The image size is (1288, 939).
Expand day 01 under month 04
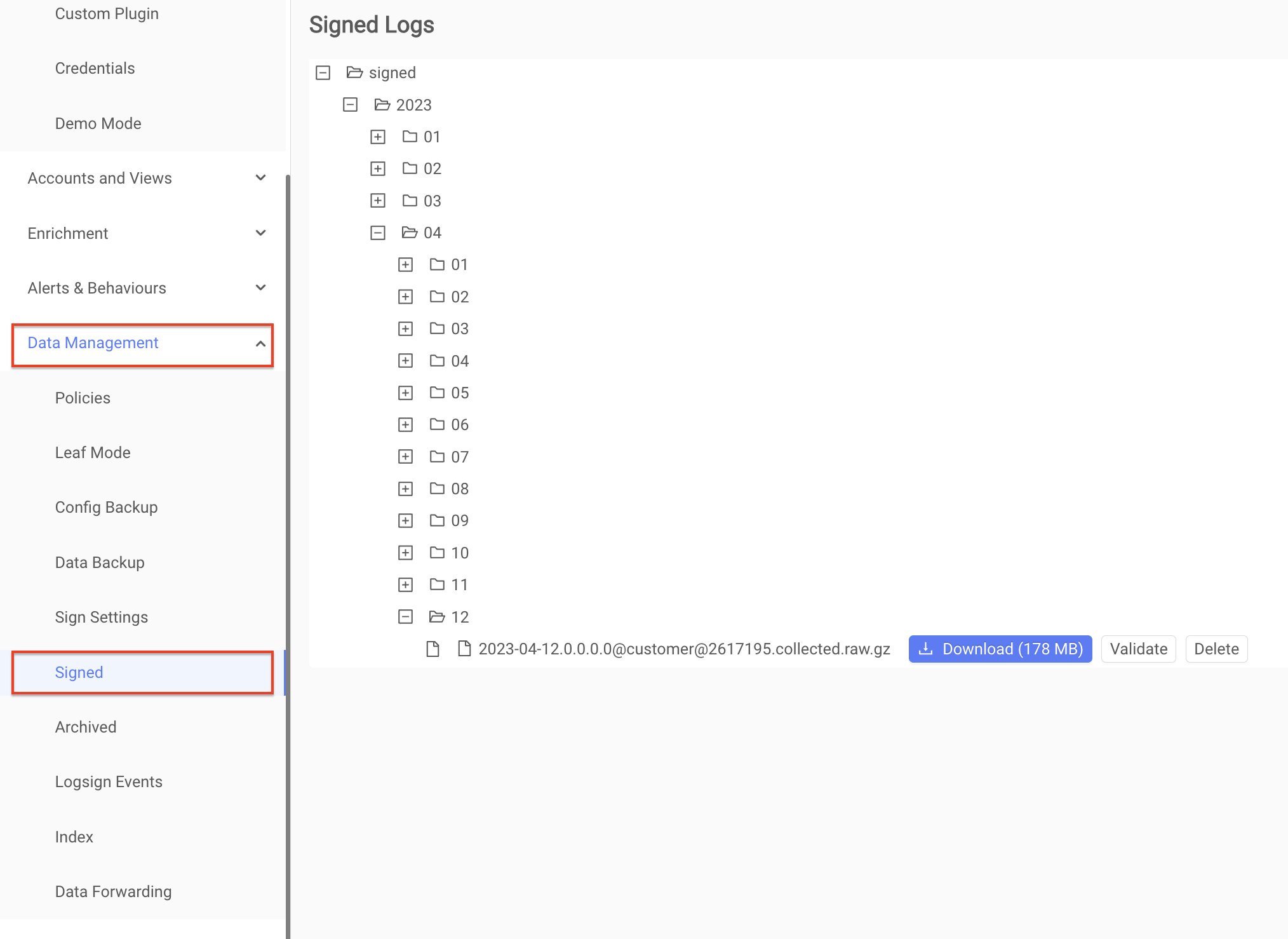click(x=405, y=264)
